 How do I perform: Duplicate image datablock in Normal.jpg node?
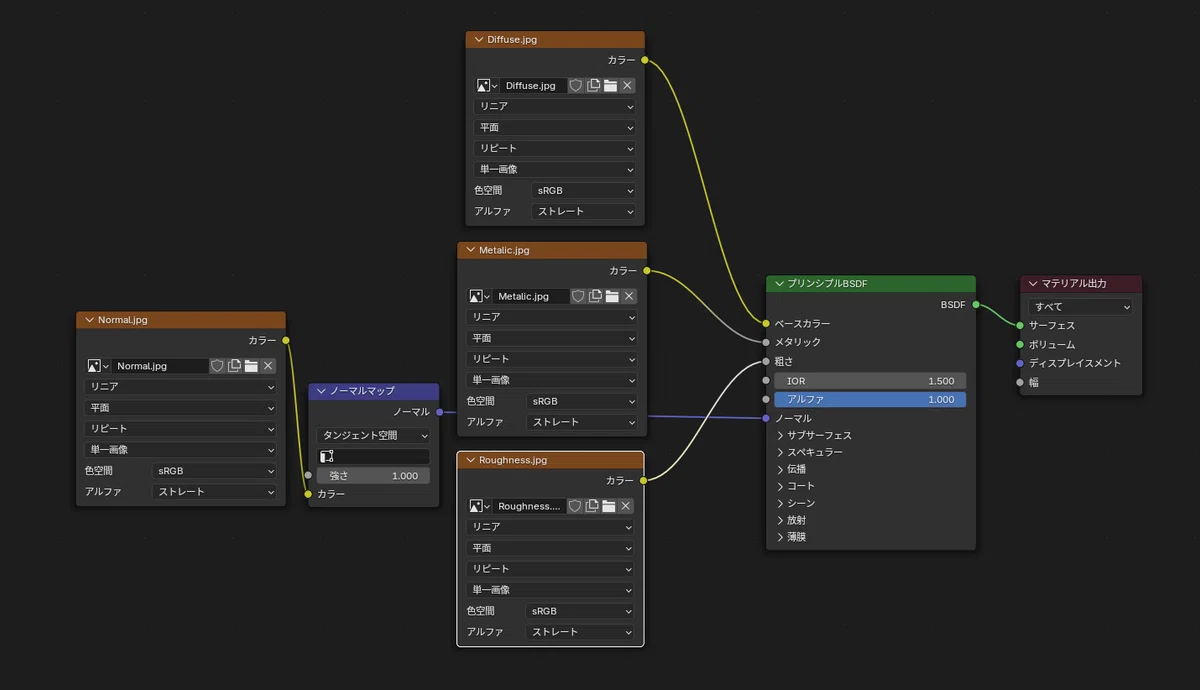pos(234,366)
